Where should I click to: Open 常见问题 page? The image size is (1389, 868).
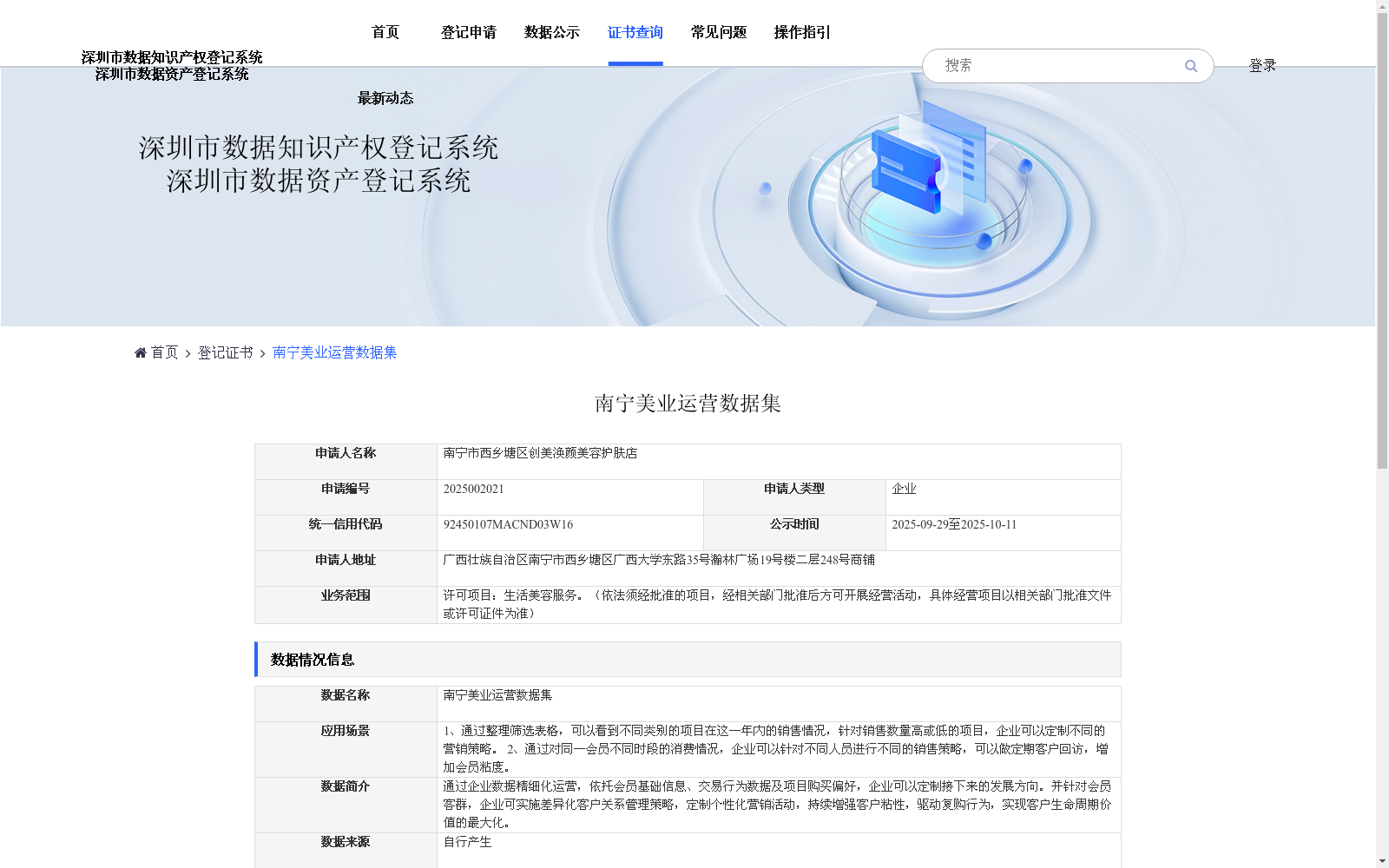[719, 32]
